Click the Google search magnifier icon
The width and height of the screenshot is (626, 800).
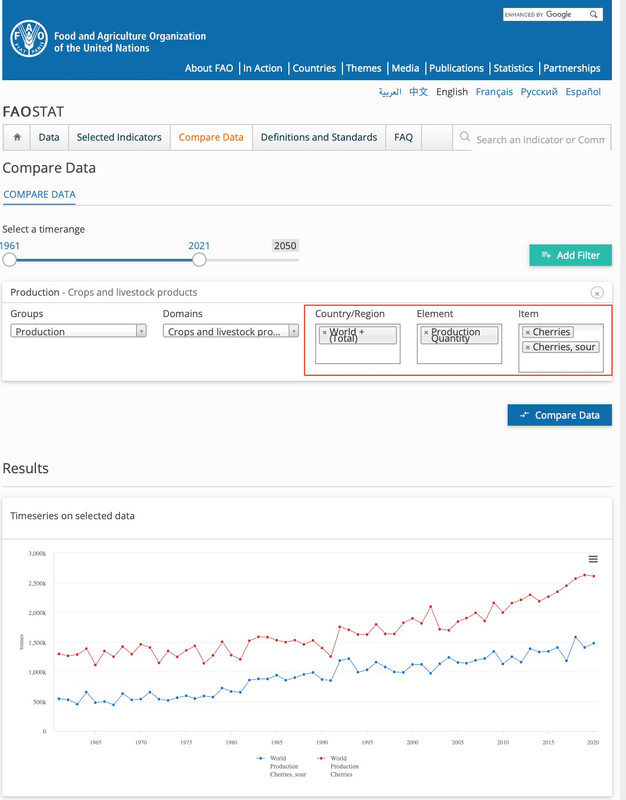click(593, 14)
